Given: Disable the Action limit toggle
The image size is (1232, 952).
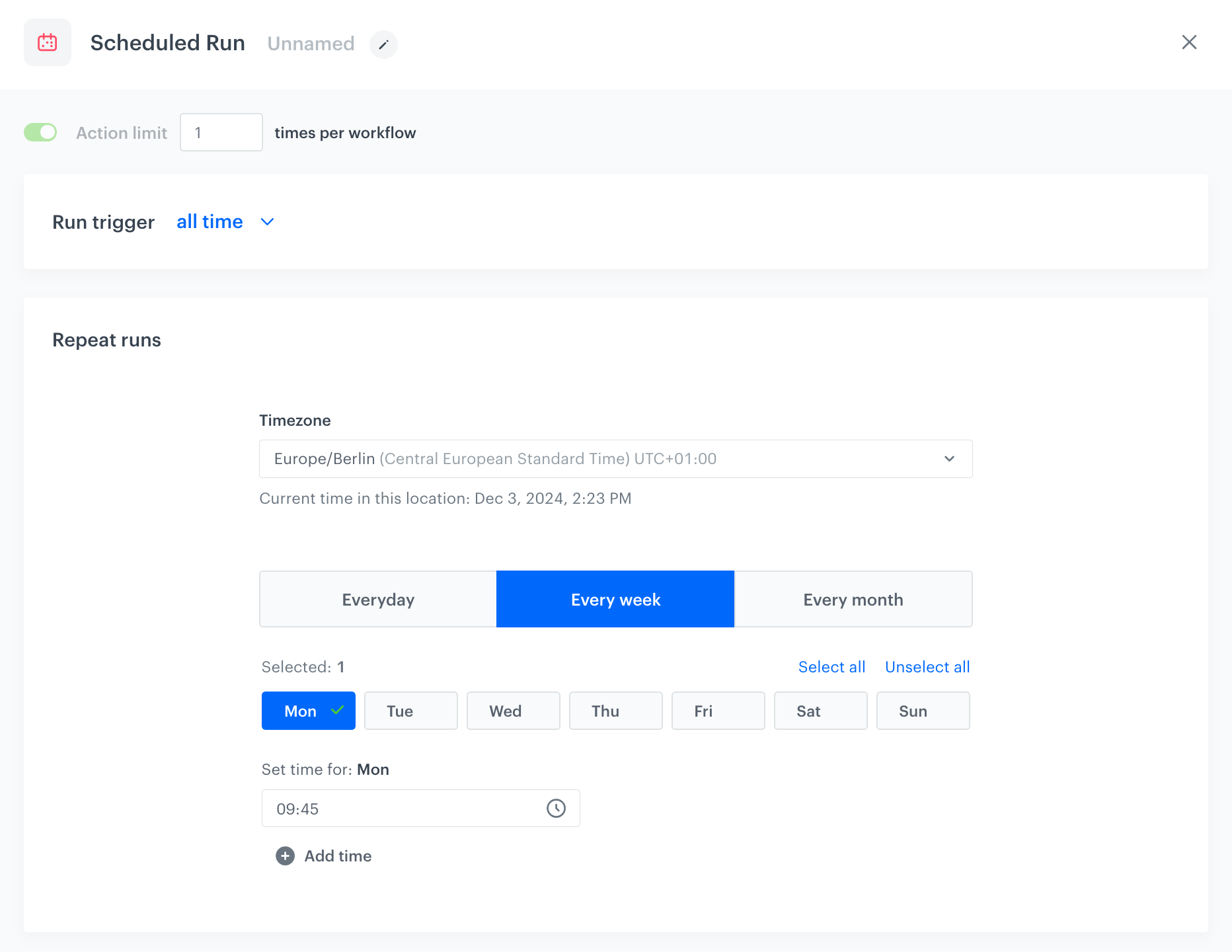Looking at the screenshot, I should 40,132.
